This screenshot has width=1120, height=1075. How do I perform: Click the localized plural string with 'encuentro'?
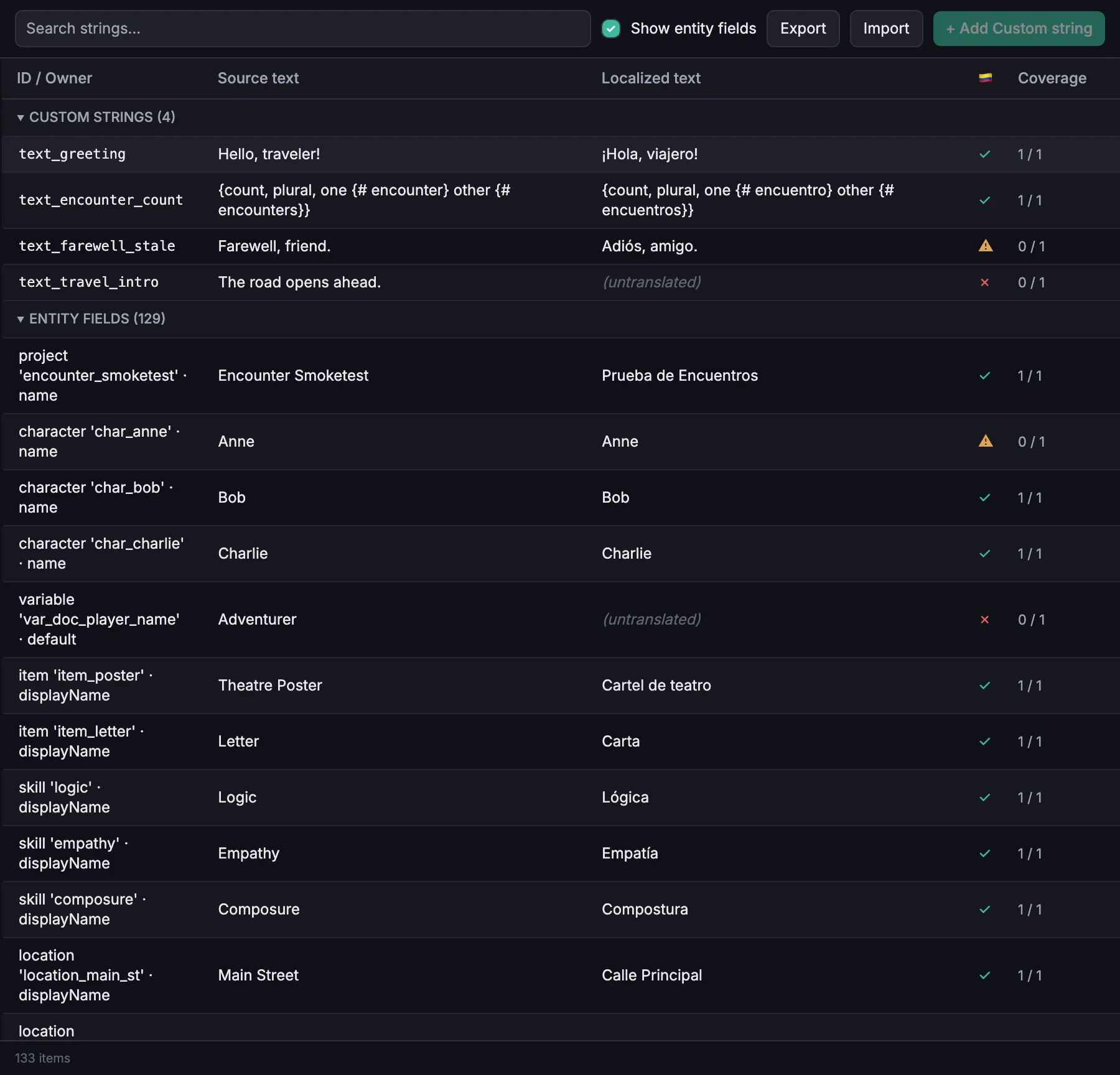click(747, 200)
